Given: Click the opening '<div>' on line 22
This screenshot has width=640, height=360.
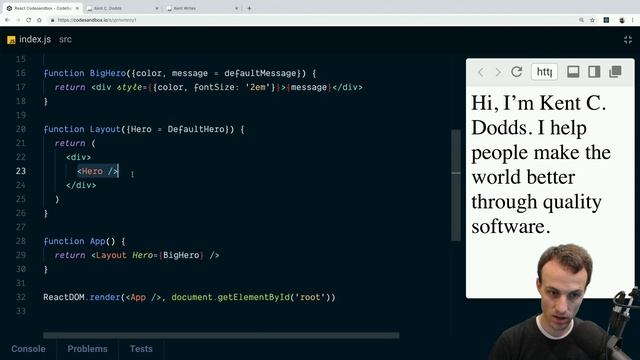Looking at the screenshot, I should click(79, 157).
